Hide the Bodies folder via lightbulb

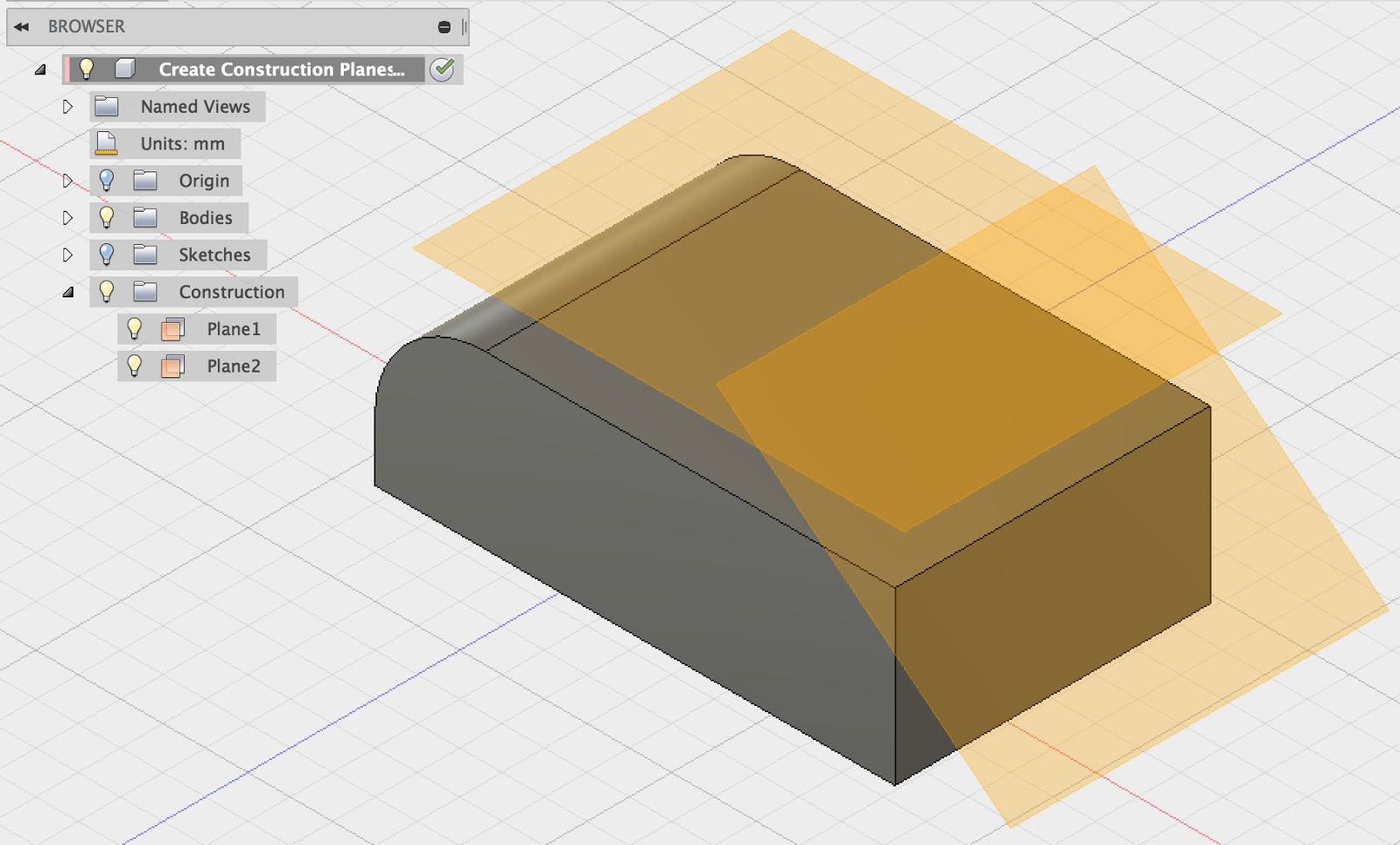coord(107,217)
